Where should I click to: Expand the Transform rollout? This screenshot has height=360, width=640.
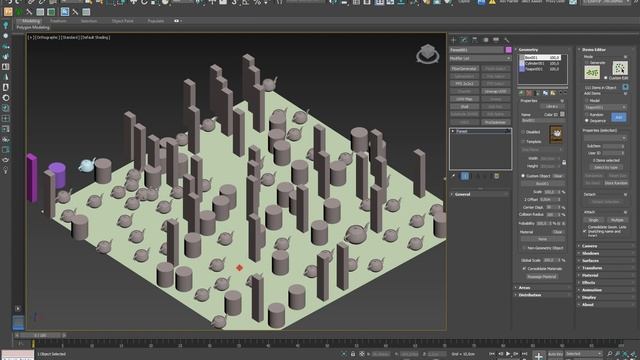(x=607, y=268)
